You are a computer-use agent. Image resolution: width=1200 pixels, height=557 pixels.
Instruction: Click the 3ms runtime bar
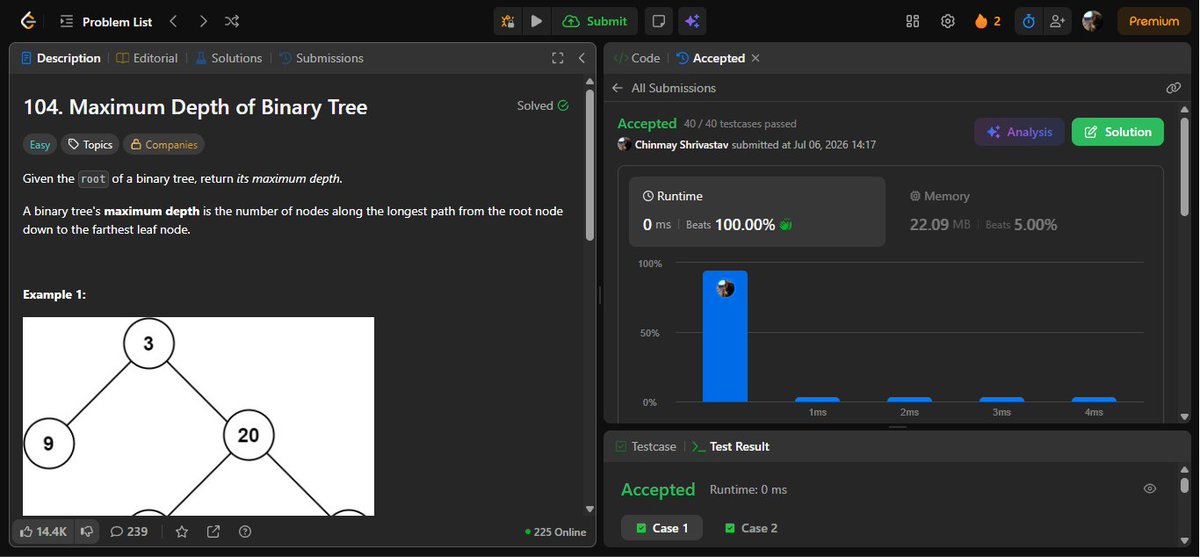click(x=1001, y=399)
